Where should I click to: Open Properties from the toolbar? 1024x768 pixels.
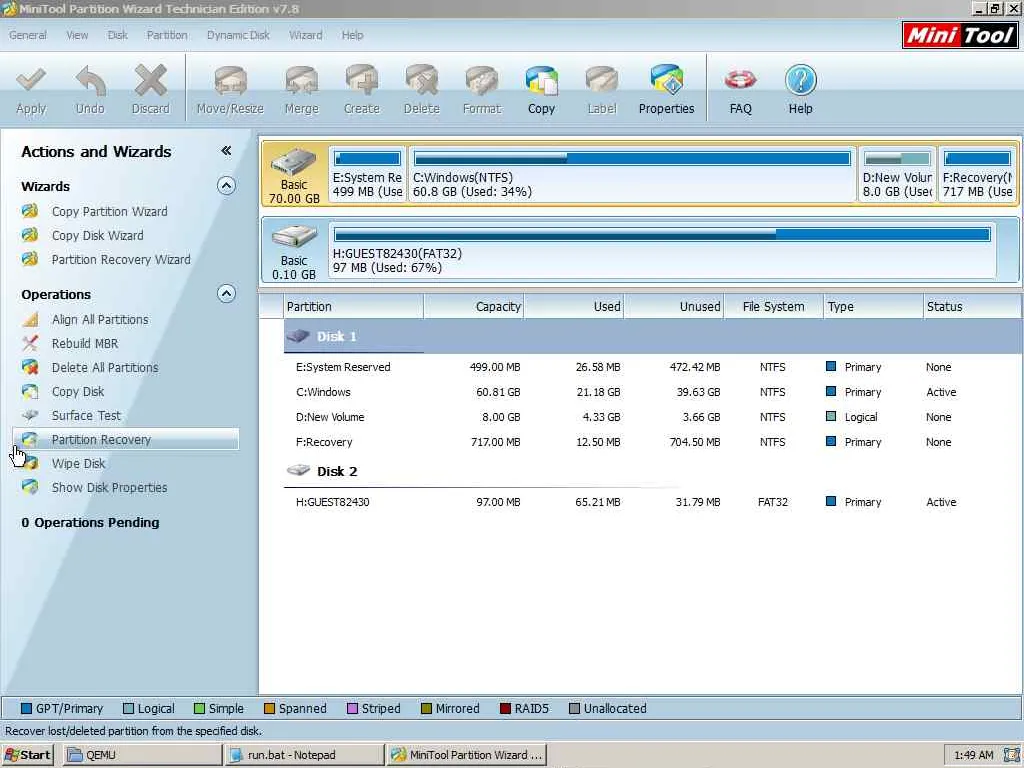tap(666, 90)
